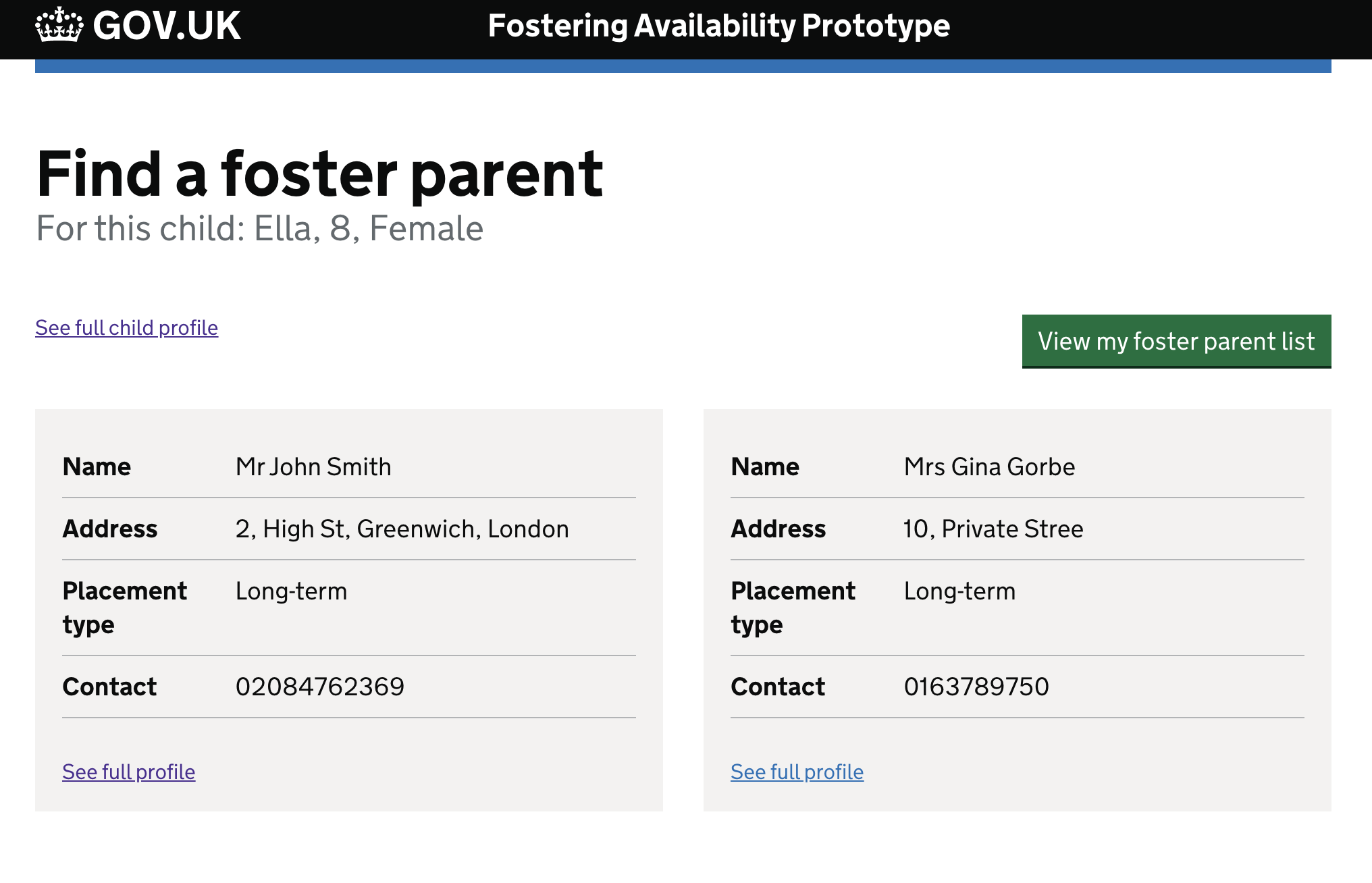The image size is (1372, 883).
Task: Click contact number 02084762369
Action: point(320,687)
